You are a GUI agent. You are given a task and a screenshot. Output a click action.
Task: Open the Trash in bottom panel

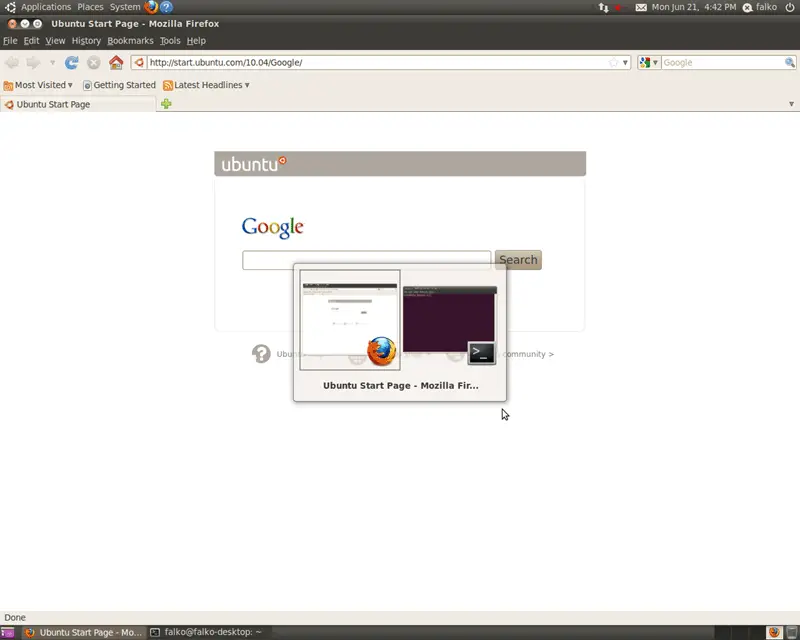click(791, 632)
